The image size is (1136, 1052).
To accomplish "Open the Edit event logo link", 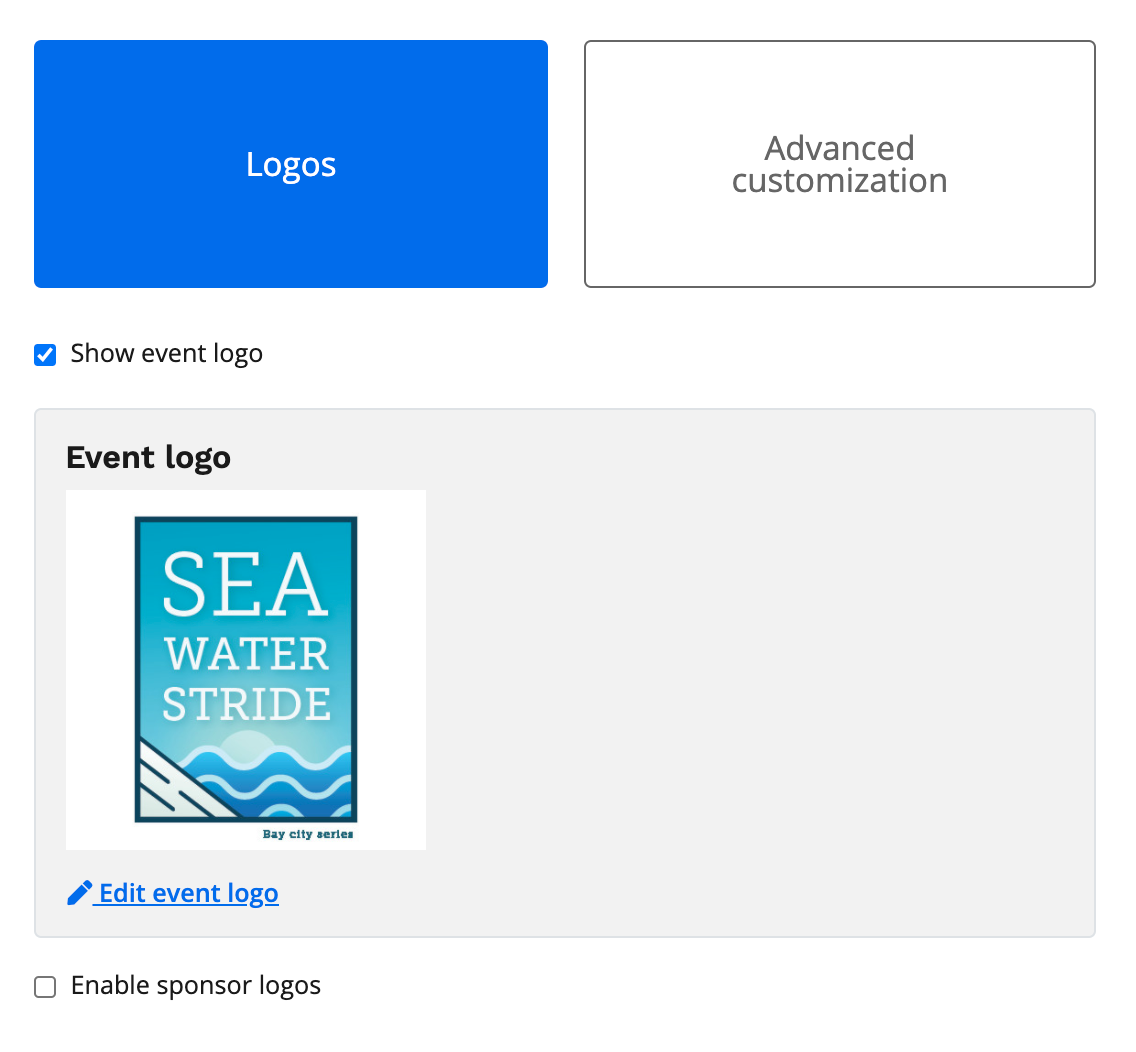I will pyautogui.click(x=189, y=893).
